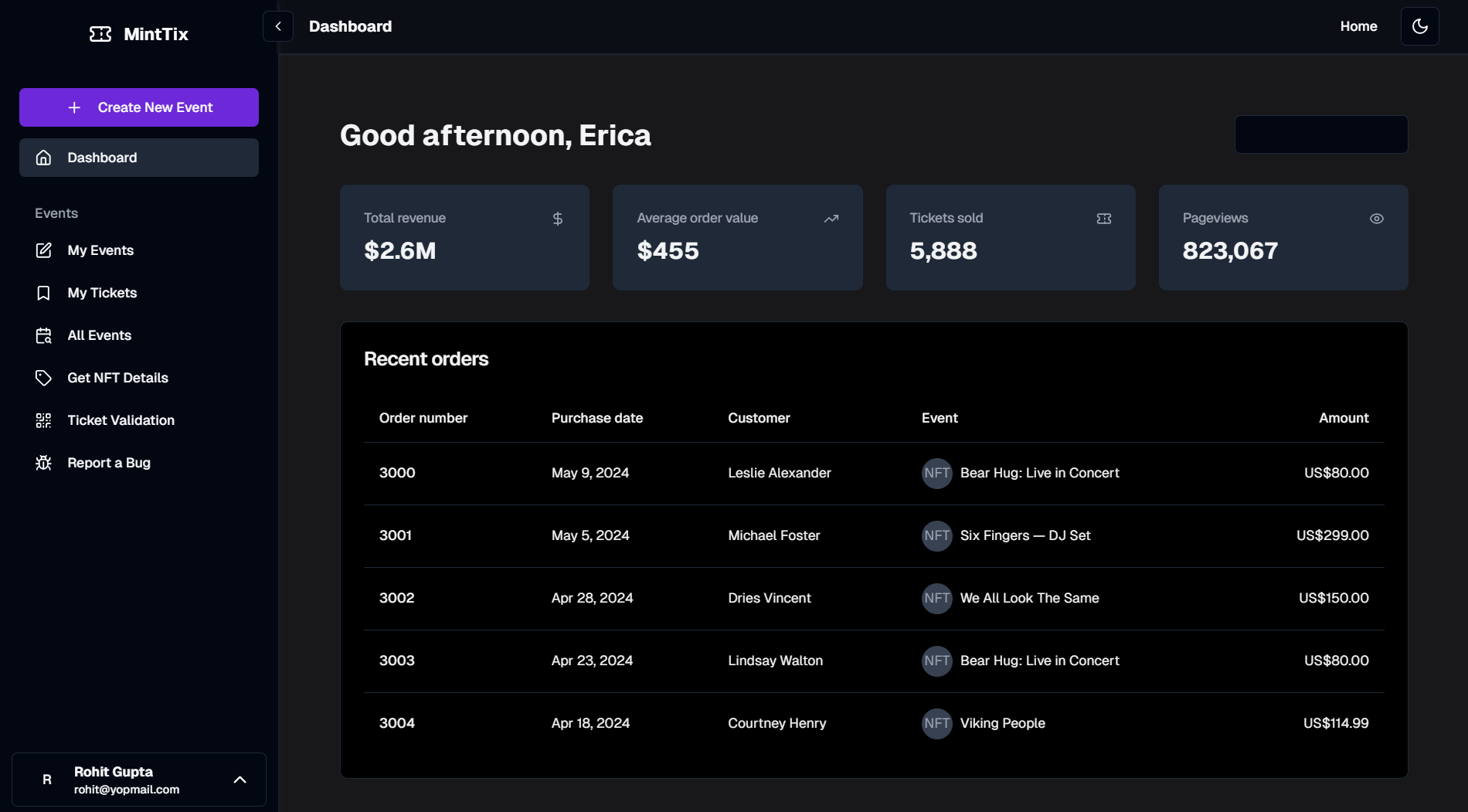Click the We All Look The Same event name
This screenshot has width=1468, height=812.
[1030, 598]
